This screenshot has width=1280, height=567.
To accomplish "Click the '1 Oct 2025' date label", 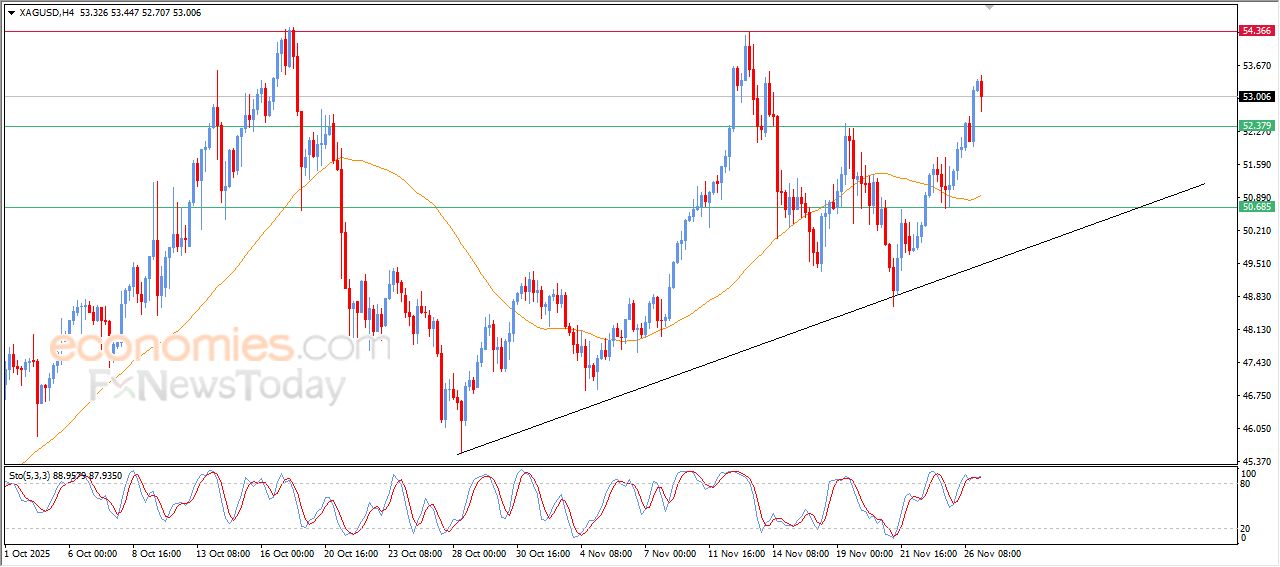I will tap(29, 553).
